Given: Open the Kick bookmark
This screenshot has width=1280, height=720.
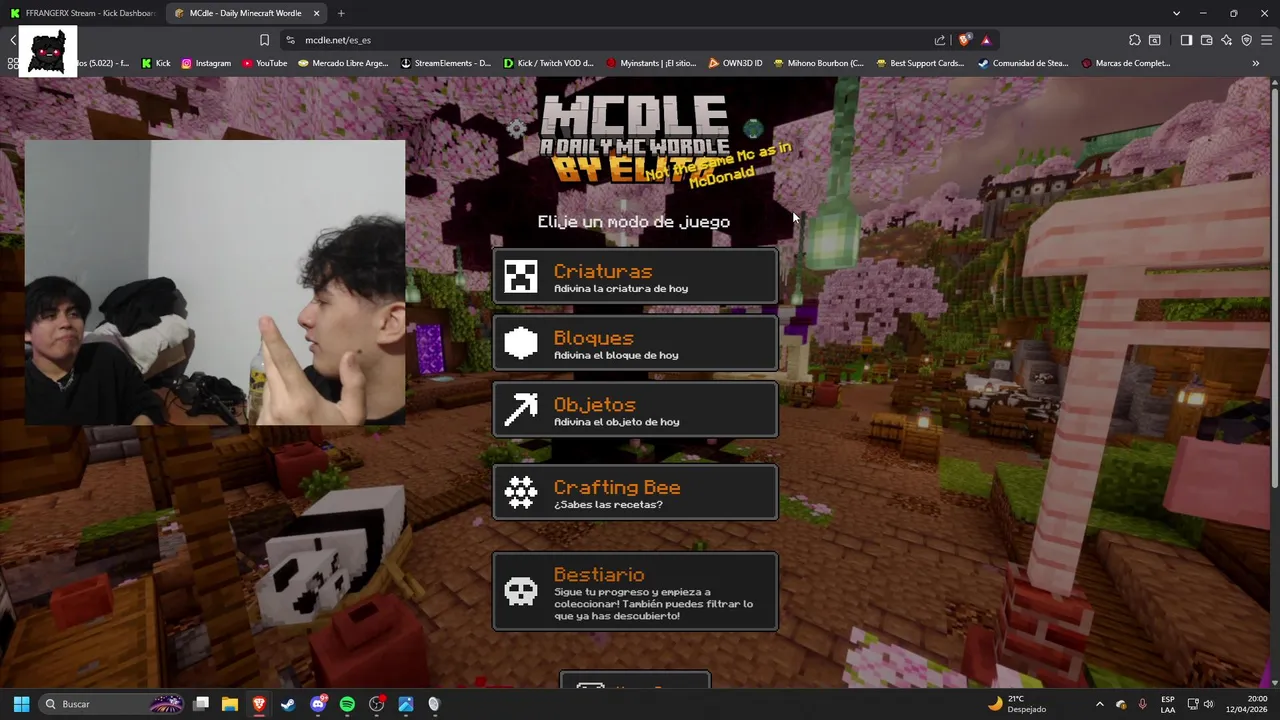Looking at the screenshot, I should [156, 63].
